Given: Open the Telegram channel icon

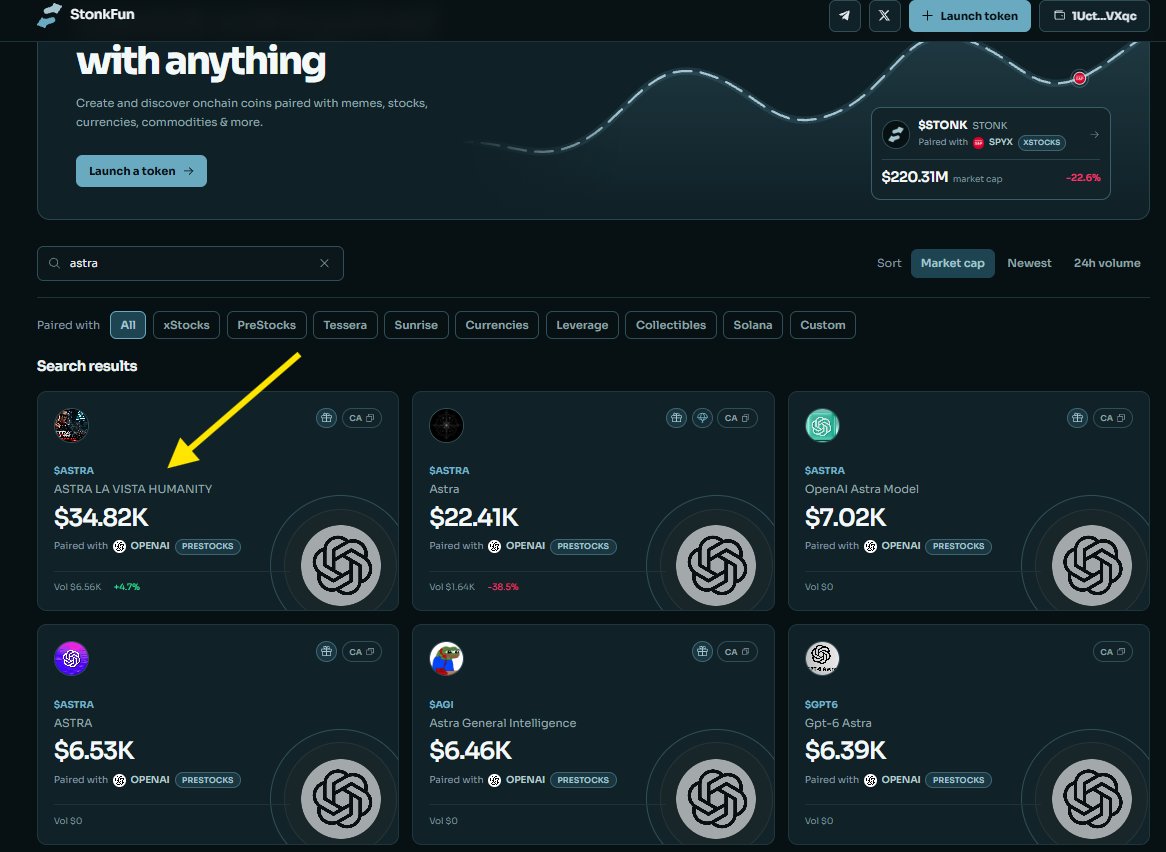Looking at the screenshot, I should point(845,16).
